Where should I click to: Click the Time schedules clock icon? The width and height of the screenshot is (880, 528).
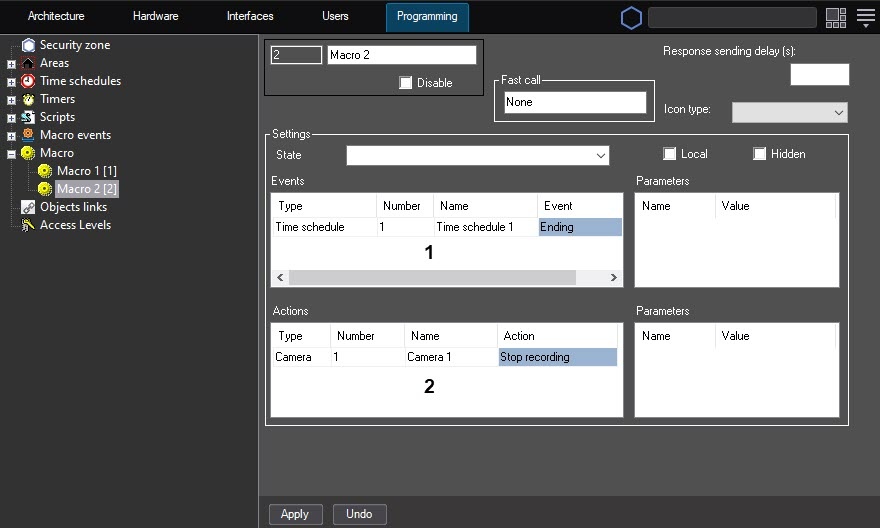28,81
